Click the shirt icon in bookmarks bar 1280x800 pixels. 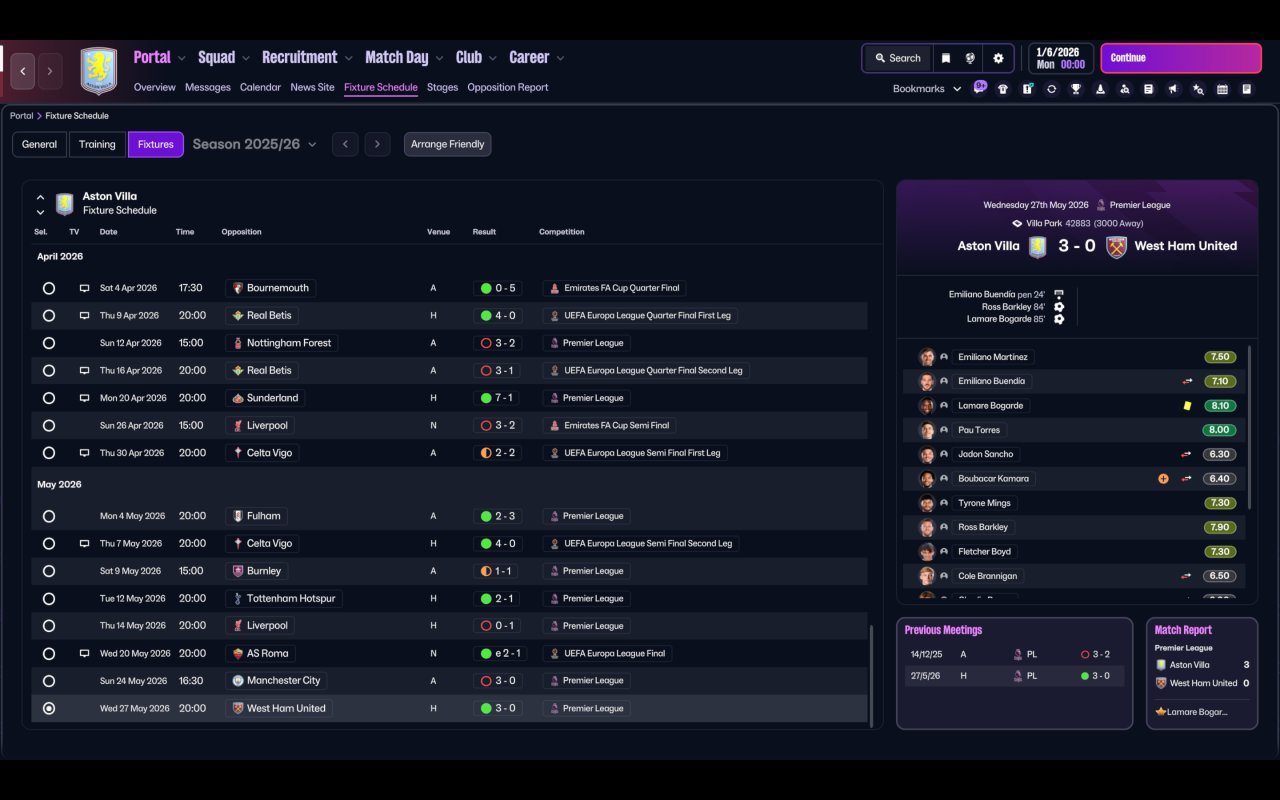click(x=1003, y=89)
